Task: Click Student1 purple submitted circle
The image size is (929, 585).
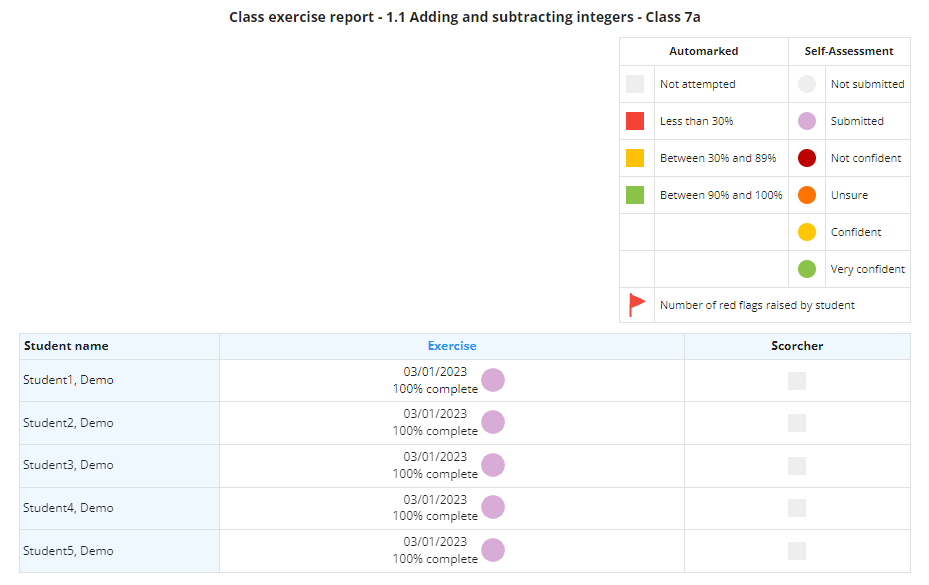Action: coord(493,380)
